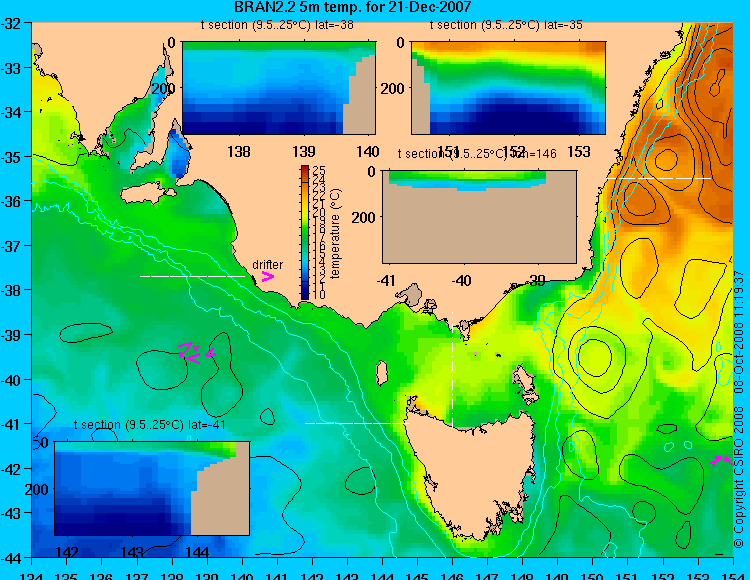Click the -32 latitude axis label
750x580 pixels.
click(11, 23)
